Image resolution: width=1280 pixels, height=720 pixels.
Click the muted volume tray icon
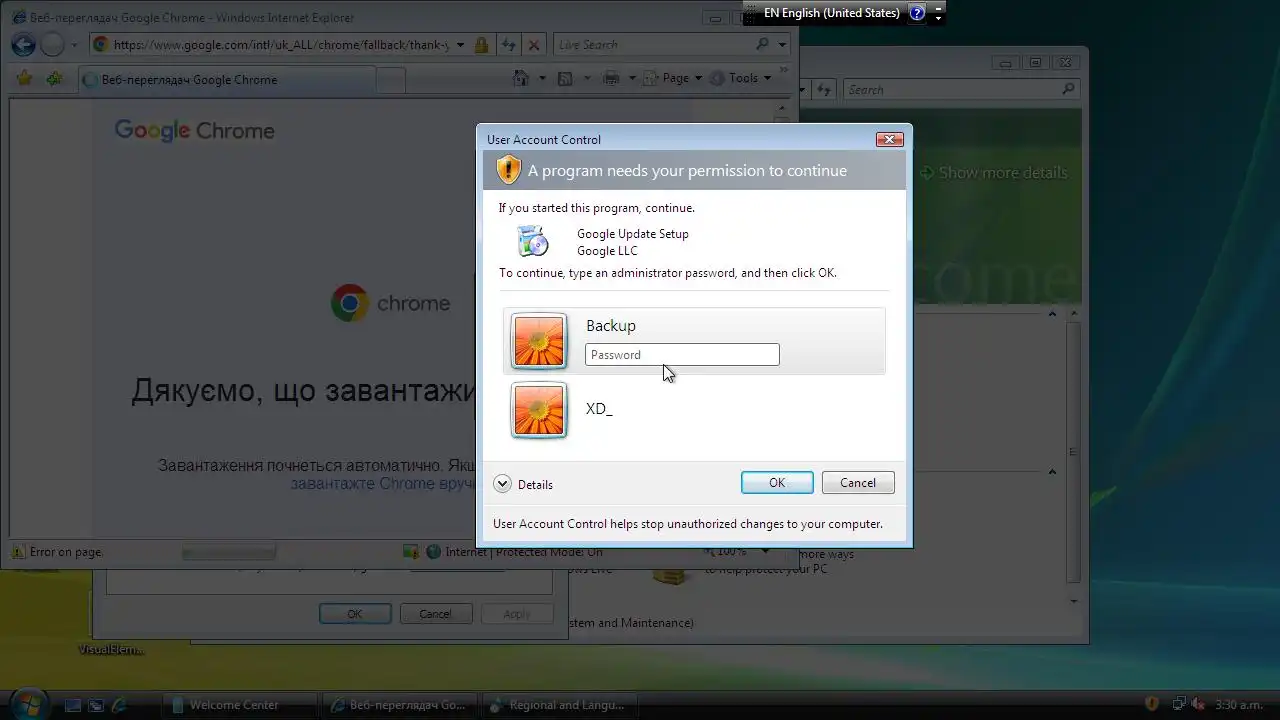(x=1197, y=704)
